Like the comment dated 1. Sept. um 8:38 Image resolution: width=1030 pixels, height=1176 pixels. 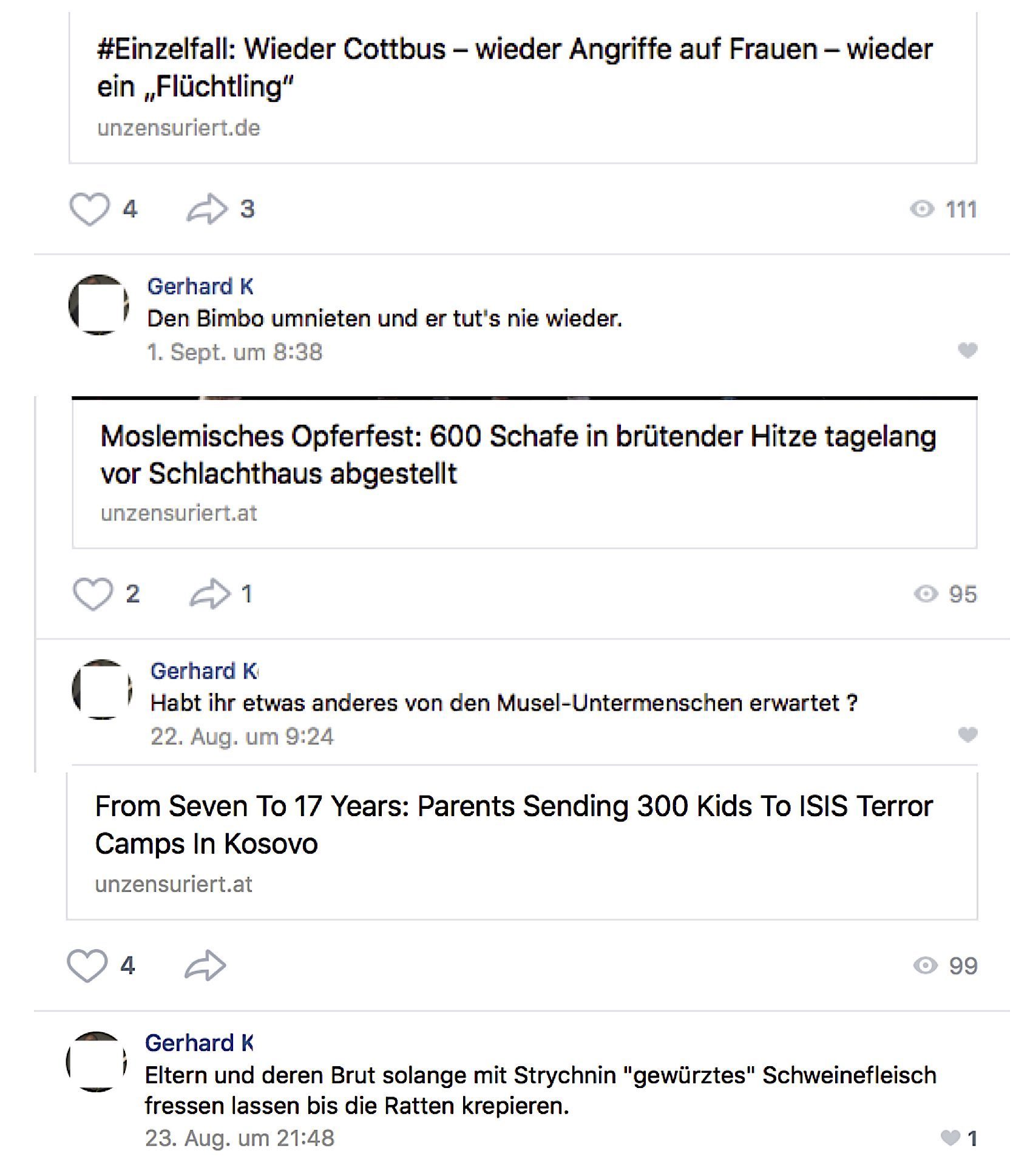click(x=967, y=350)
